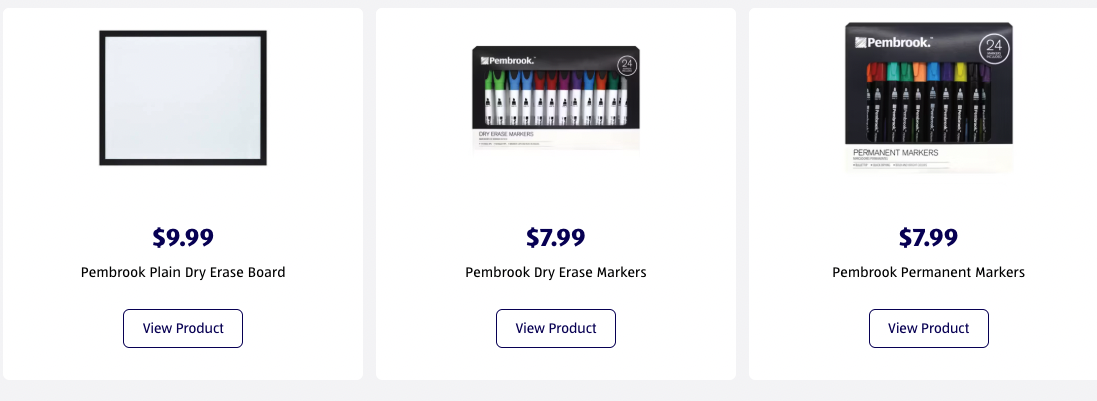Click the $7.99 price above Dry Erase Markers

556,237
